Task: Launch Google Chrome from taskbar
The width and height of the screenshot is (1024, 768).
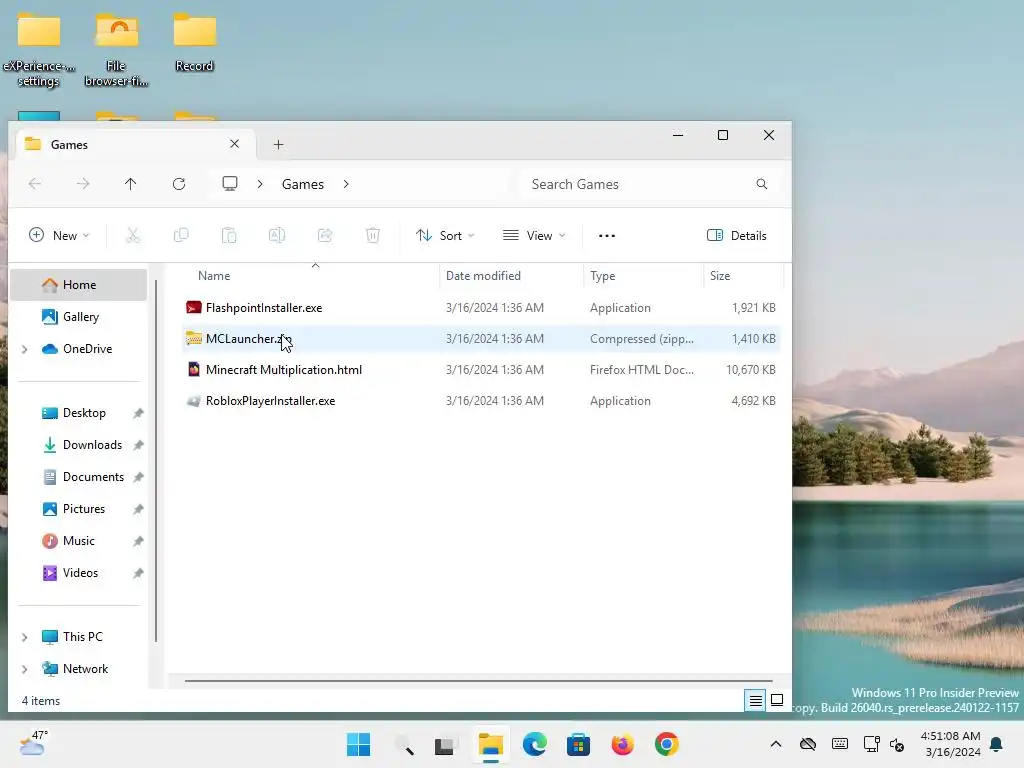Action: [667, 744]
